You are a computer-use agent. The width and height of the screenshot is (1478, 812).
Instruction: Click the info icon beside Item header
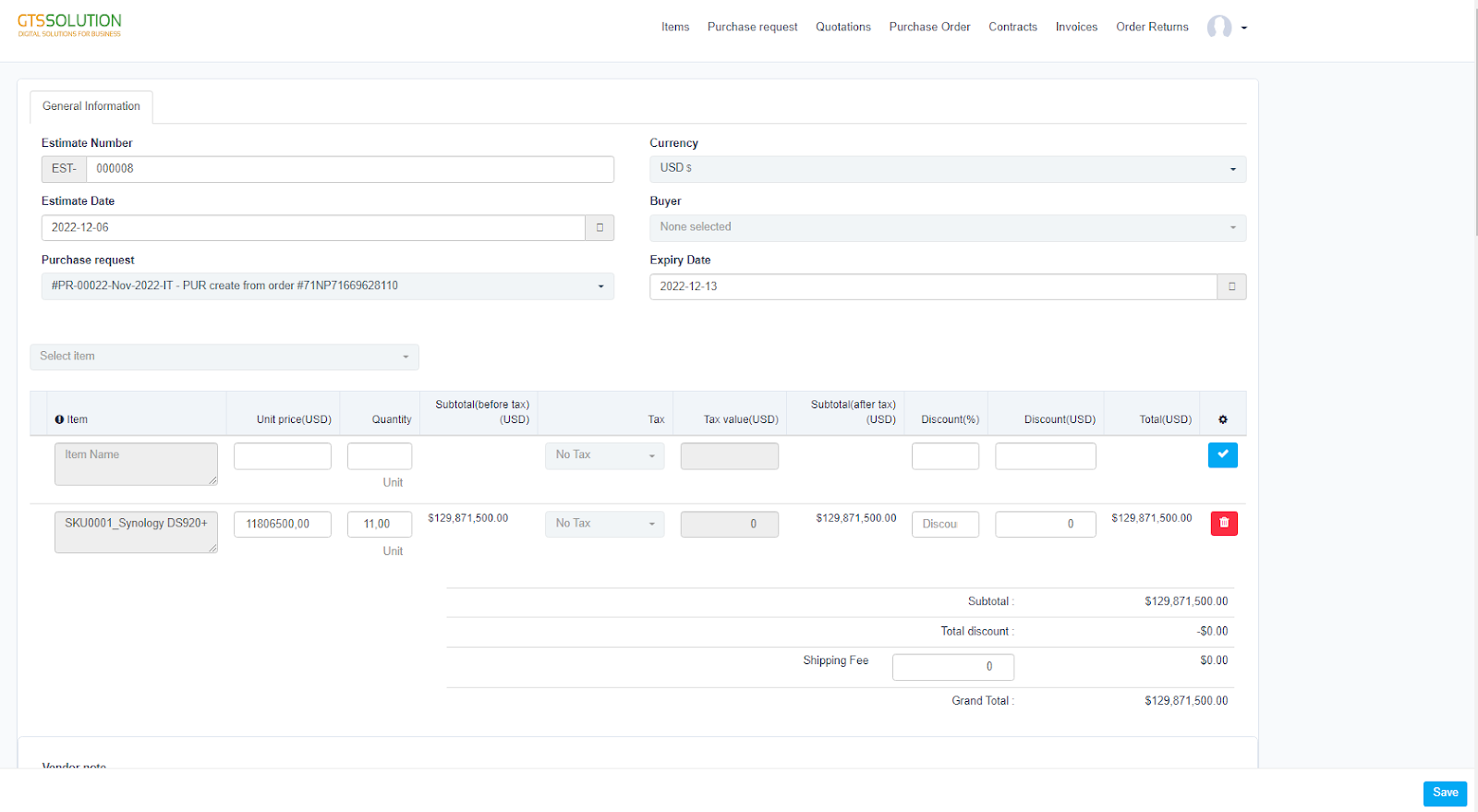59,419
